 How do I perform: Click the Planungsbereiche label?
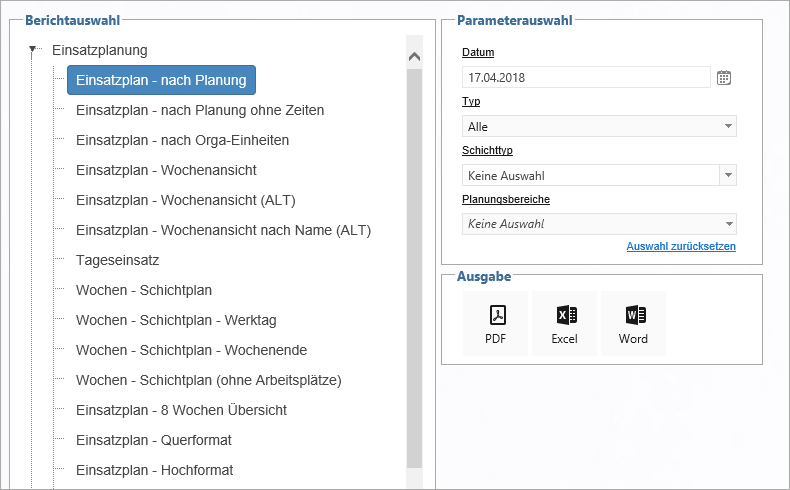click(x=506, y=199)
